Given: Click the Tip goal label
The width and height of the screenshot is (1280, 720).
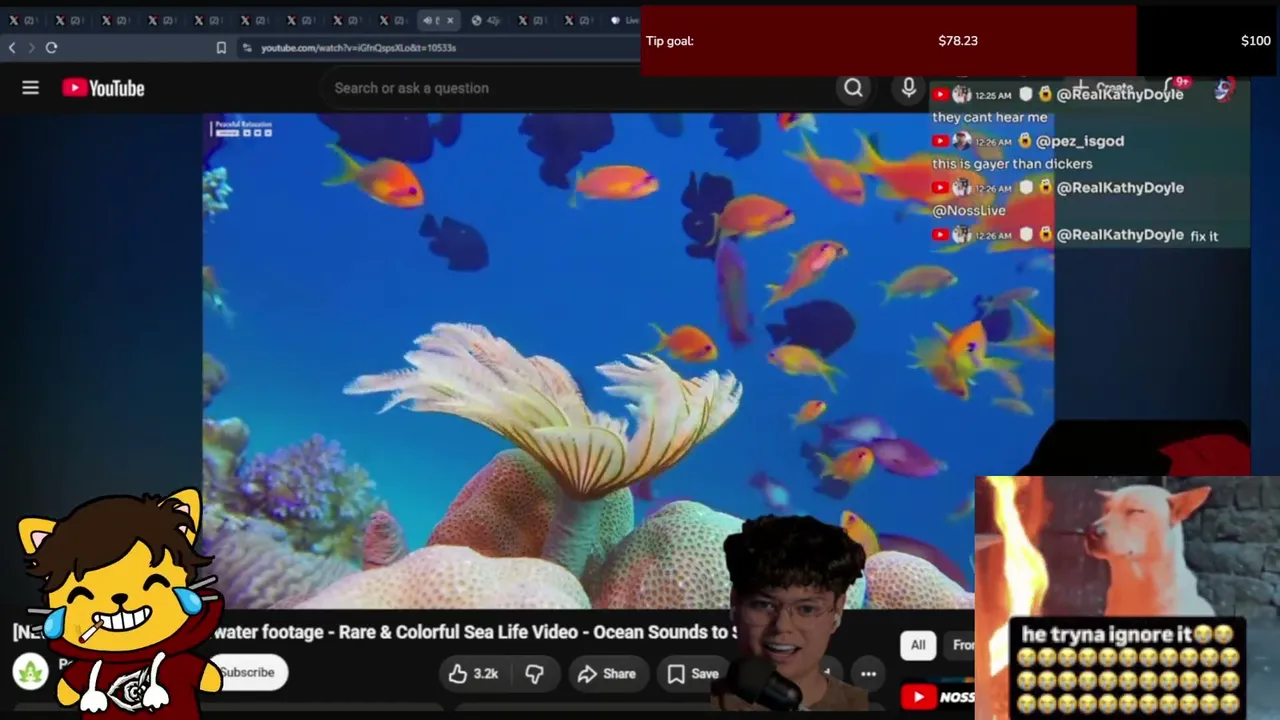Looking at the screenshot, I should 670,41.
